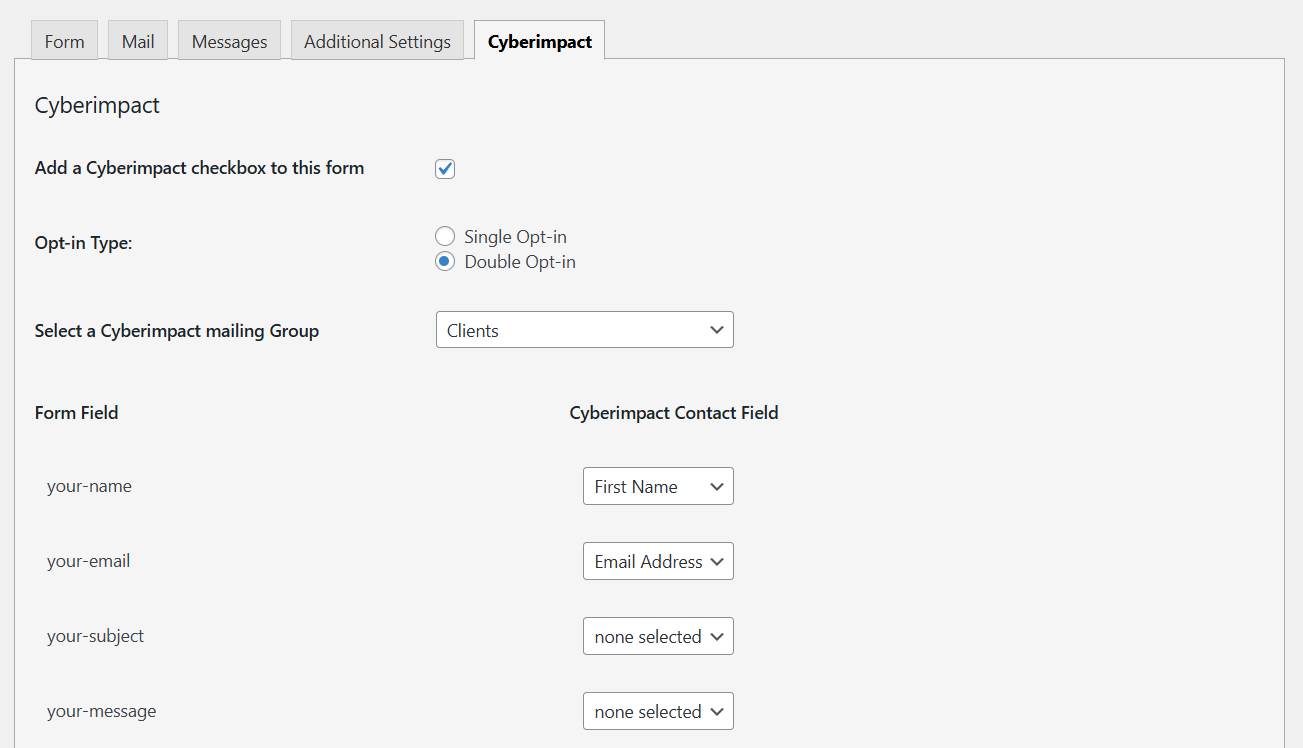Click the Form Field column header
The image size is (1303, 748).
(x=76, y=413)
